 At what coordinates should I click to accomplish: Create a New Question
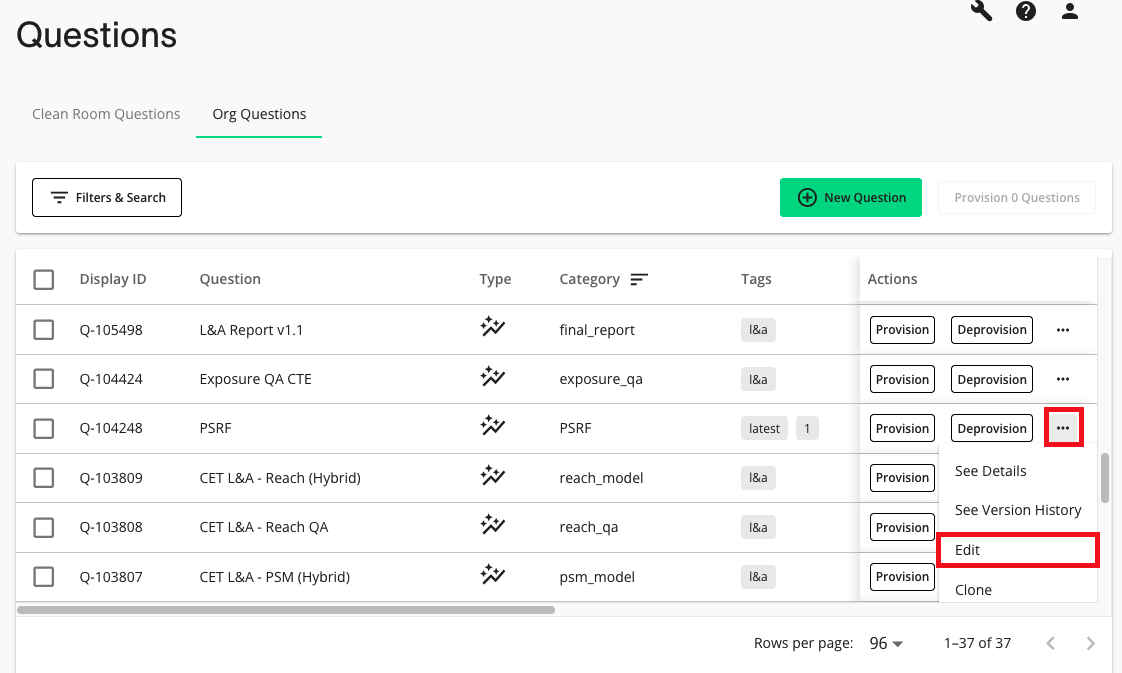[851, 198]
